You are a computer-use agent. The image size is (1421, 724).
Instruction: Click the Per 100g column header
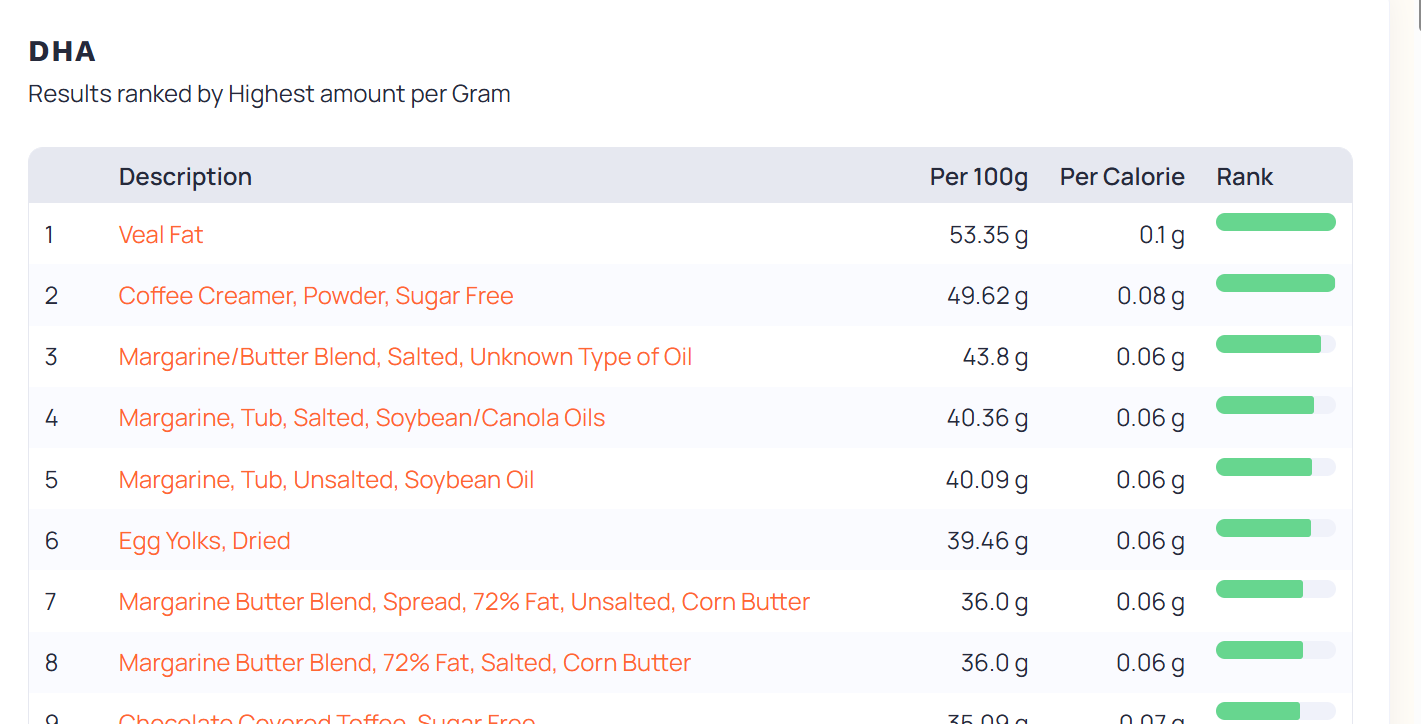point(979,177)
